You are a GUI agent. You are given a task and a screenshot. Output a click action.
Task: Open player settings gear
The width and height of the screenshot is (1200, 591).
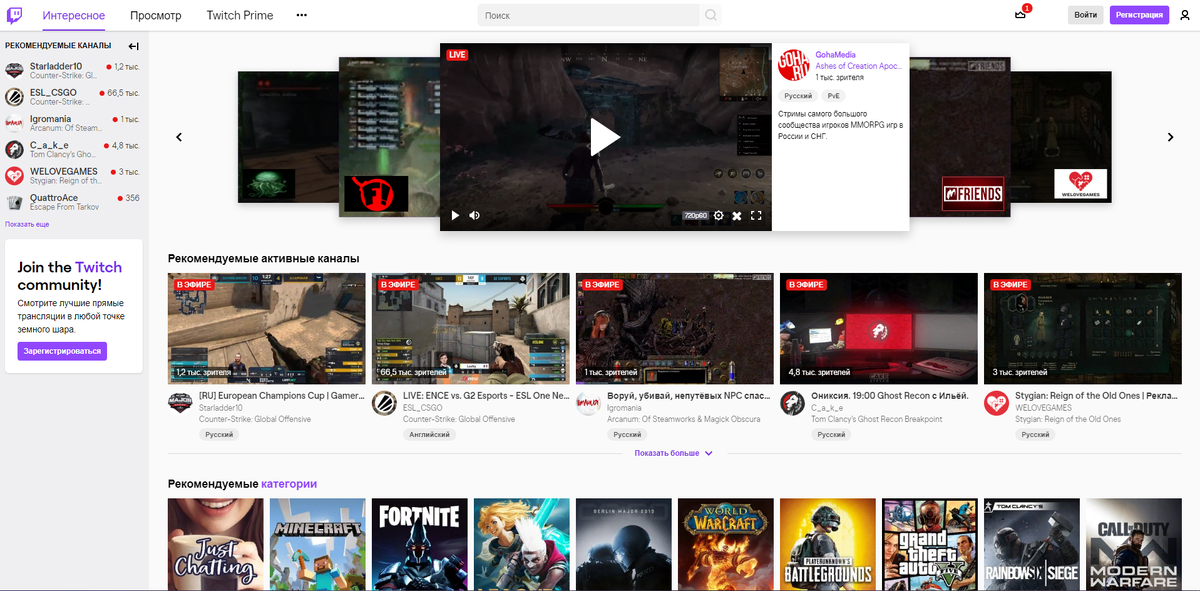point(718,215)
